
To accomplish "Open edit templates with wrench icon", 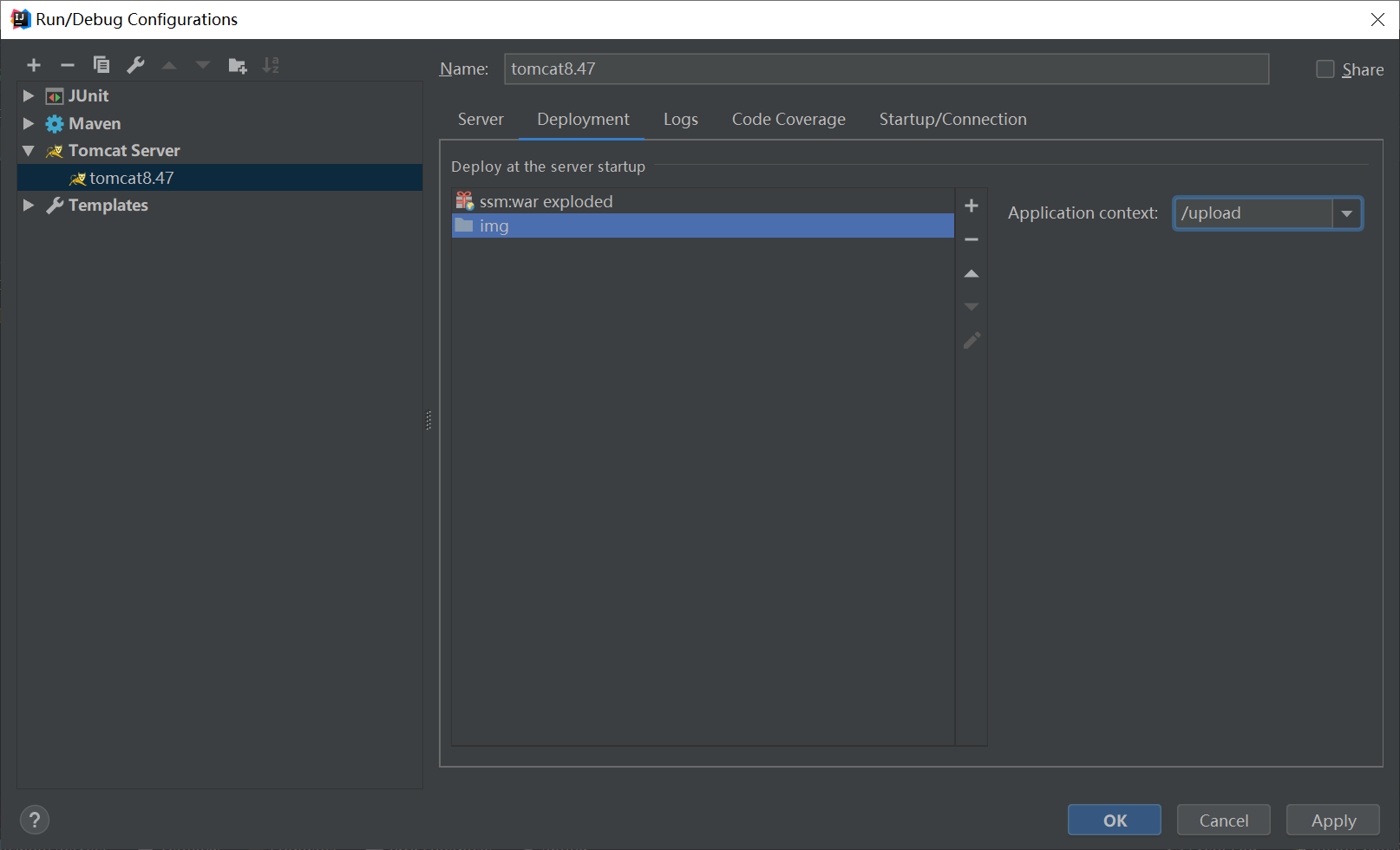I will [x=135, y=64].
